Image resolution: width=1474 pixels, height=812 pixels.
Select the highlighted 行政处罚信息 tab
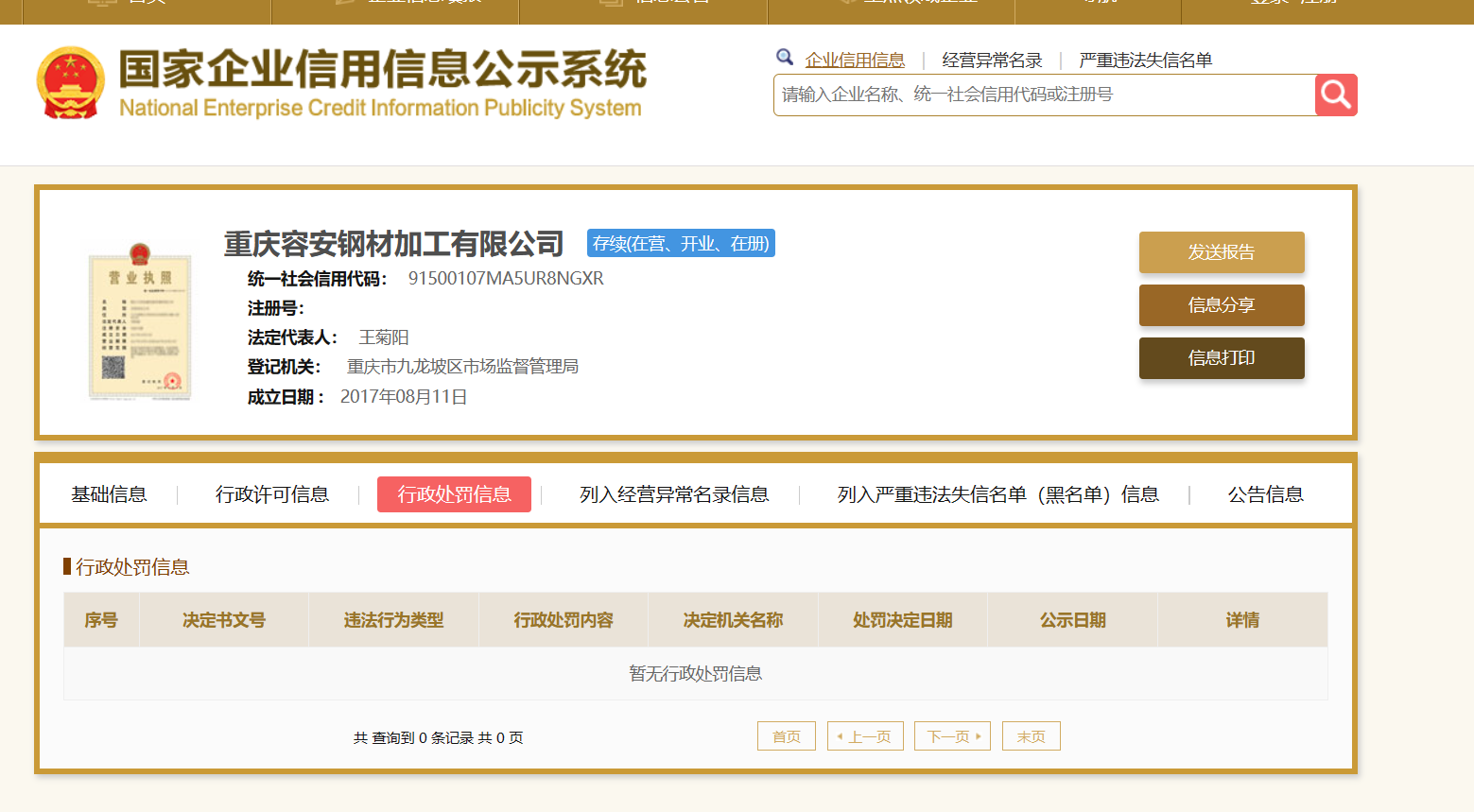pos(454,494)
